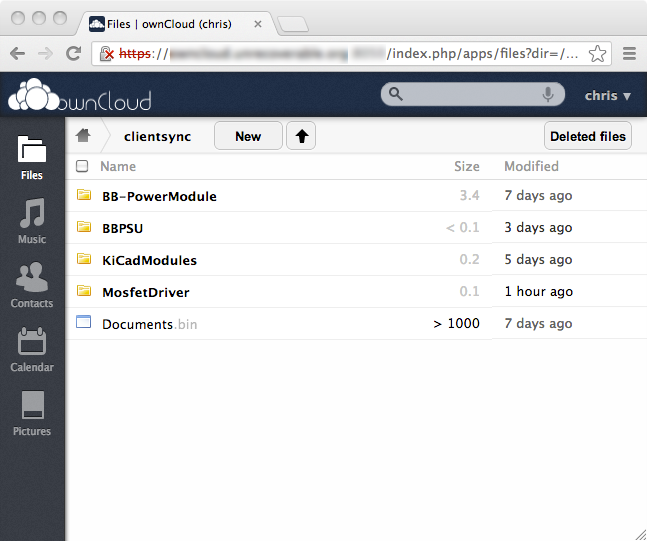Screen dimensions: 647x541
Task: Open a new browser tab
Action: [x=293, y=24]
